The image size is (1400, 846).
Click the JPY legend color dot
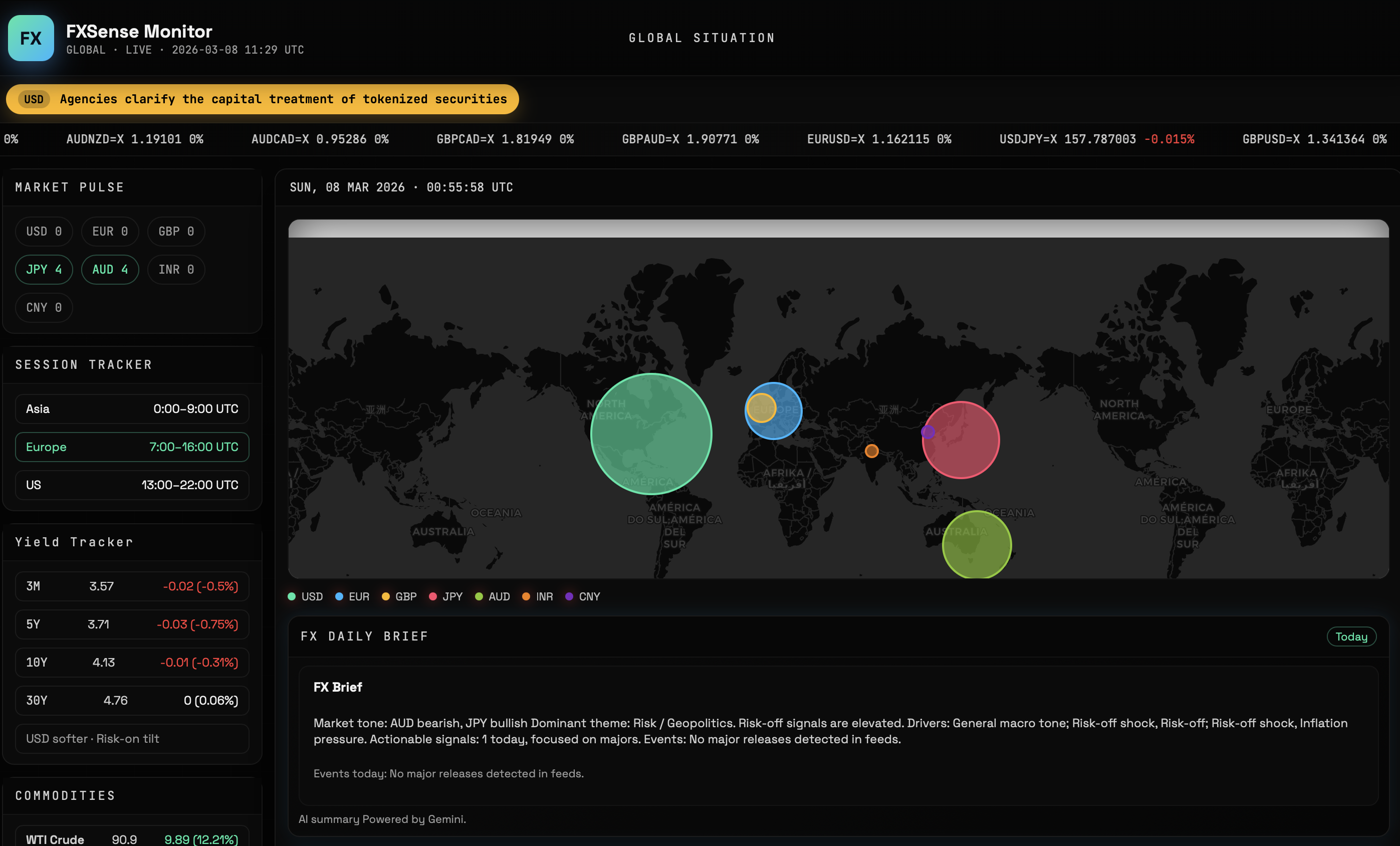433,596
